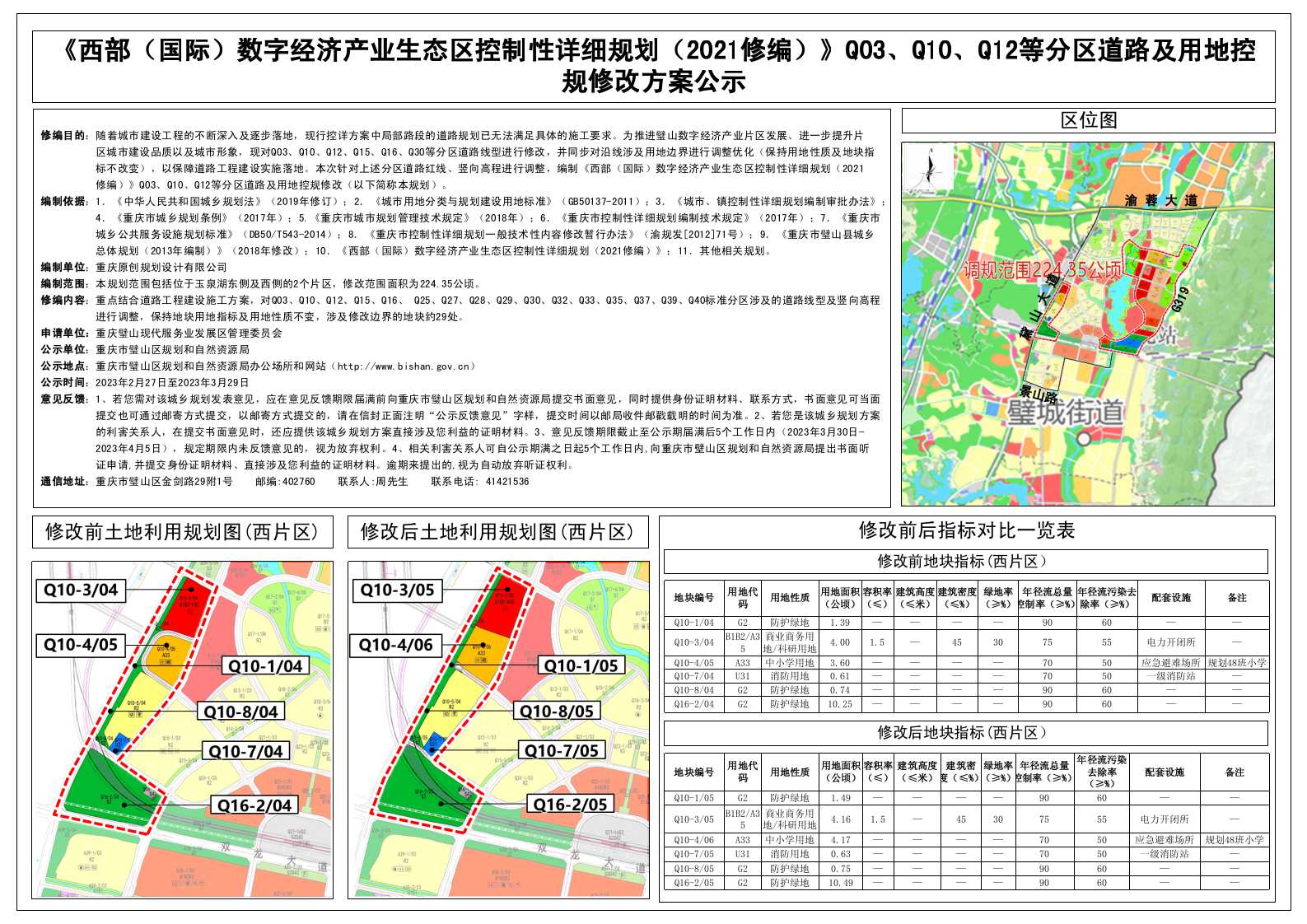Click 一级消防站 in the before table
Screen dimensions: 1307x924
point(1170,676)
